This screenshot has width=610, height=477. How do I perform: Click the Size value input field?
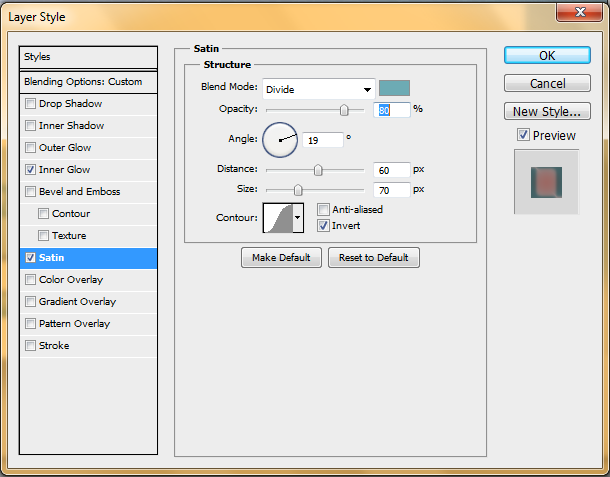coord(391,189)
